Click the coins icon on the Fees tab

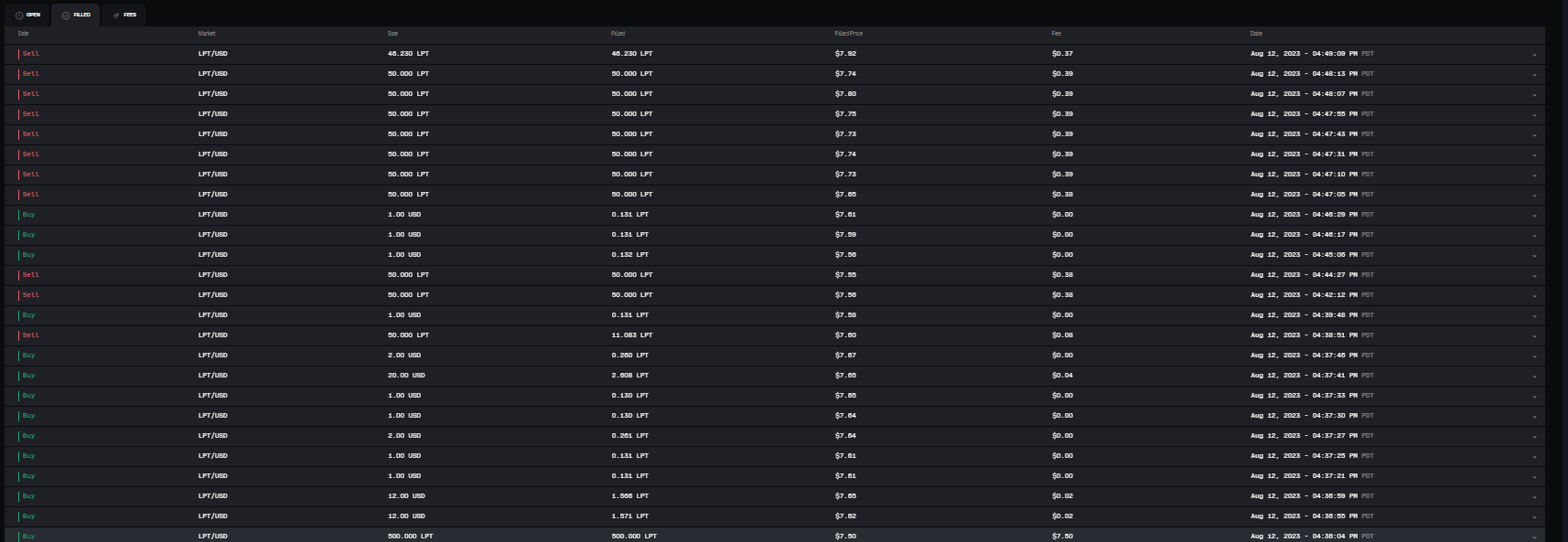pos(116,16)
